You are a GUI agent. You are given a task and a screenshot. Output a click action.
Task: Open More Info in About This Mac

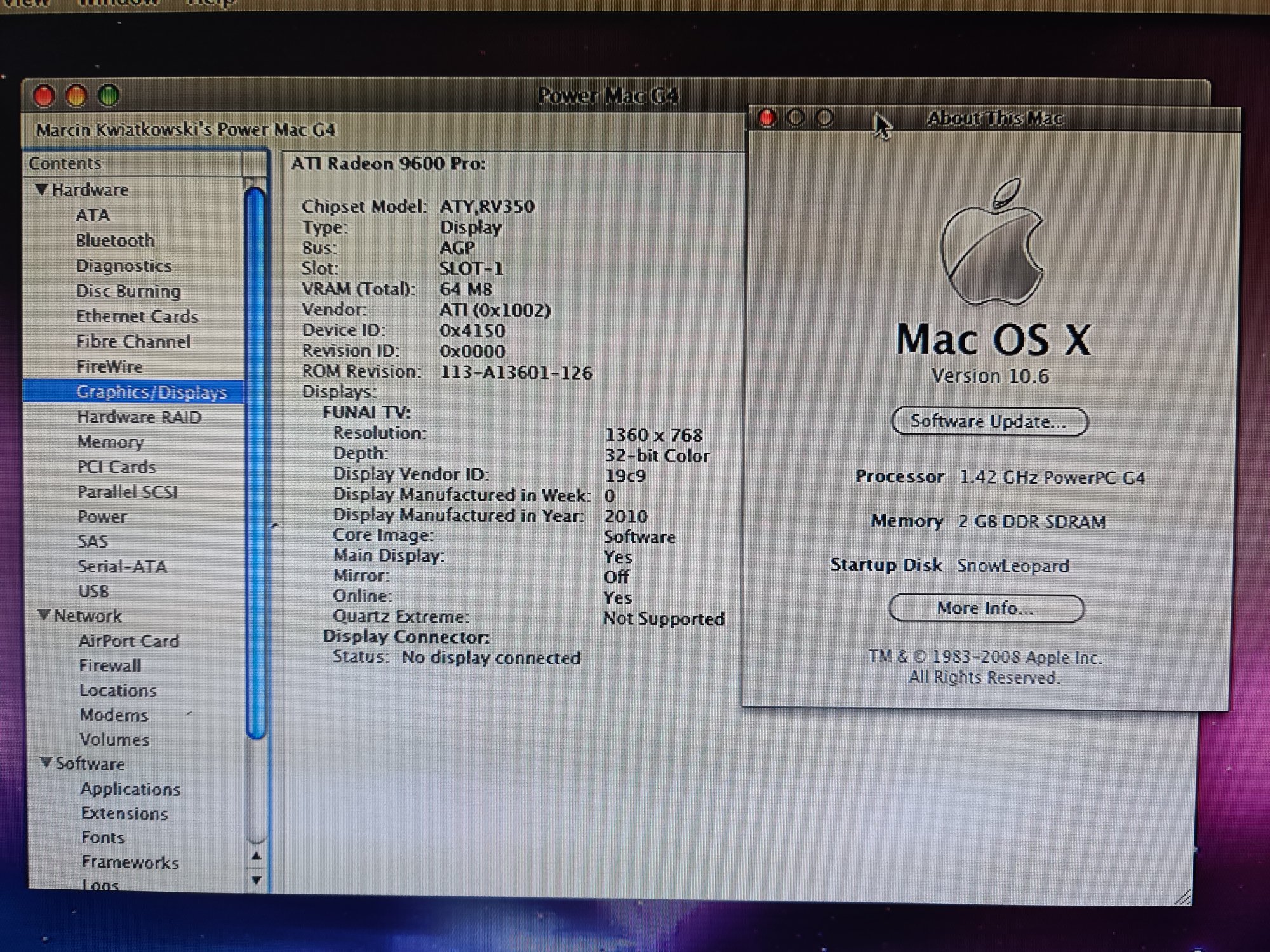point(986,608)
